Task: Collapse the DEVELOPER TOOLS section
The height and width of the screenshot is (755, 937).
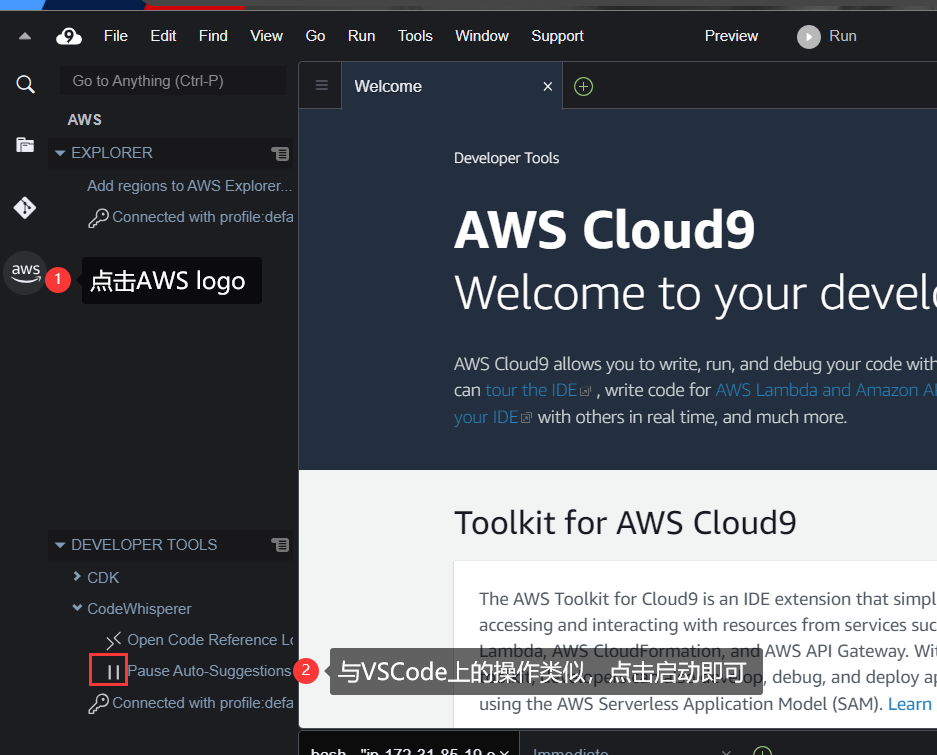Action: click(x=60, y=545)
